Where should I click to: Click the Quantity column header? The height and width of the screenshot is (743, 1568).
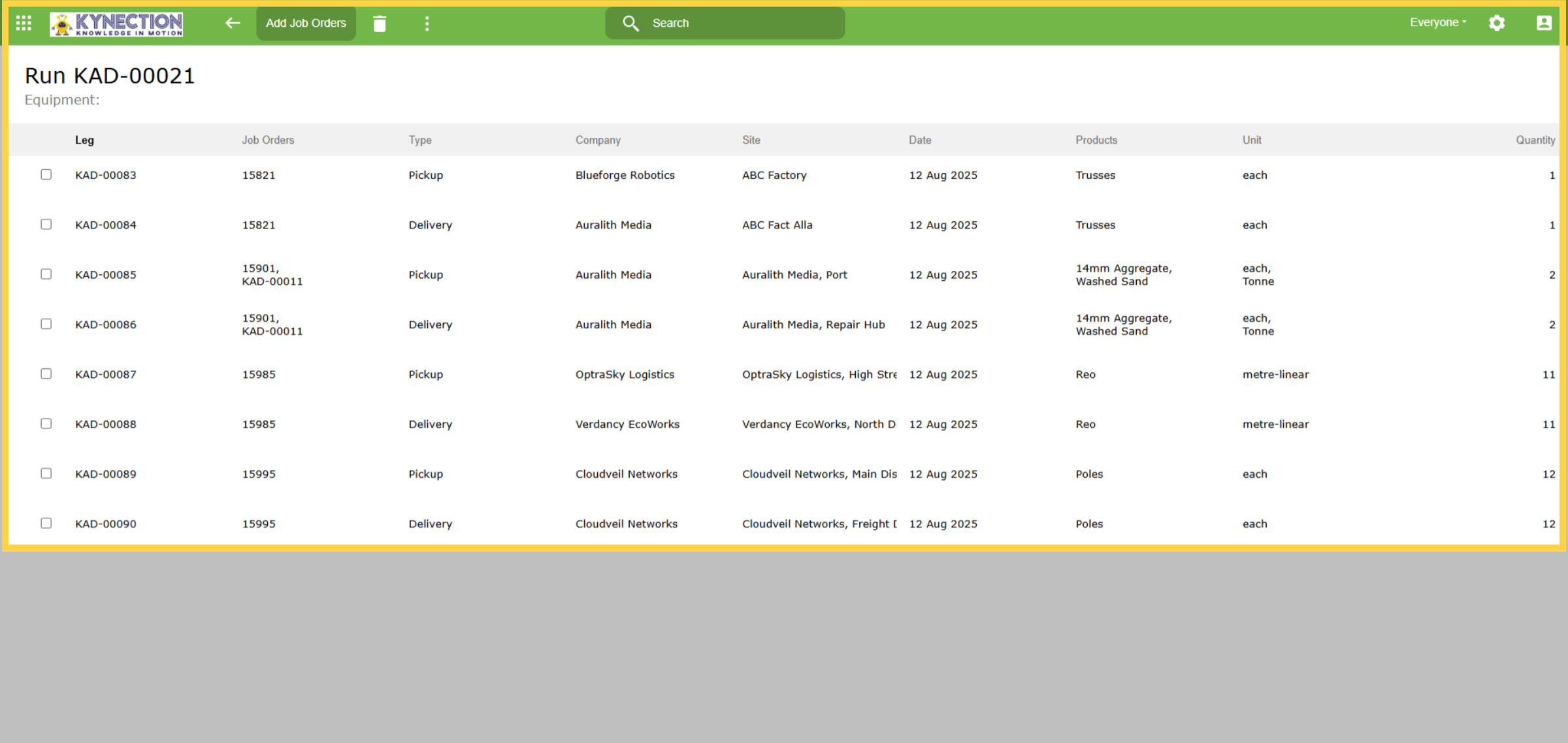point(1535,140)
